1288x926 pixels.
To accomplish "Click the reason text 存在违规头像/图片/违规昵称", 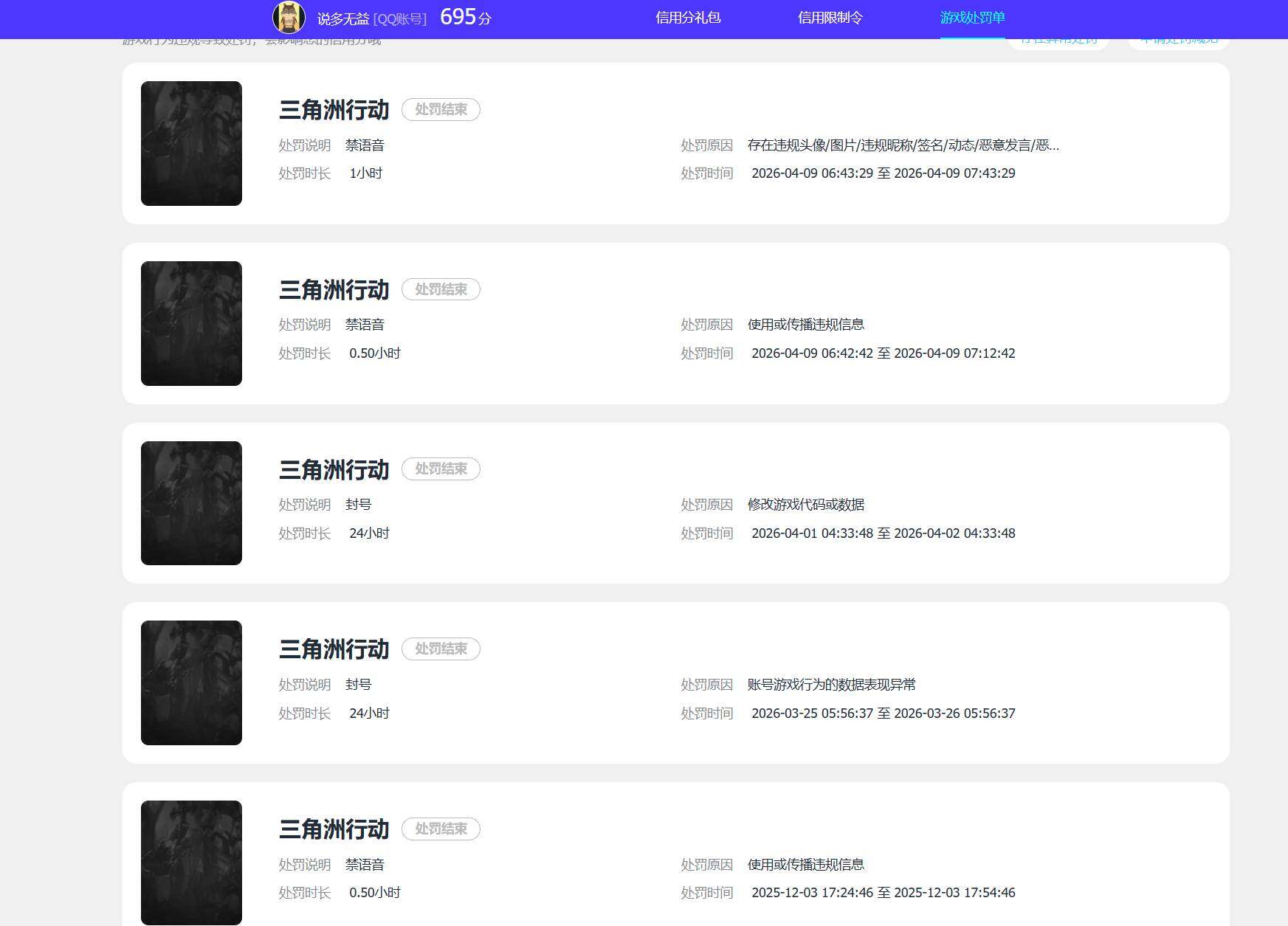I will (903, 145).
